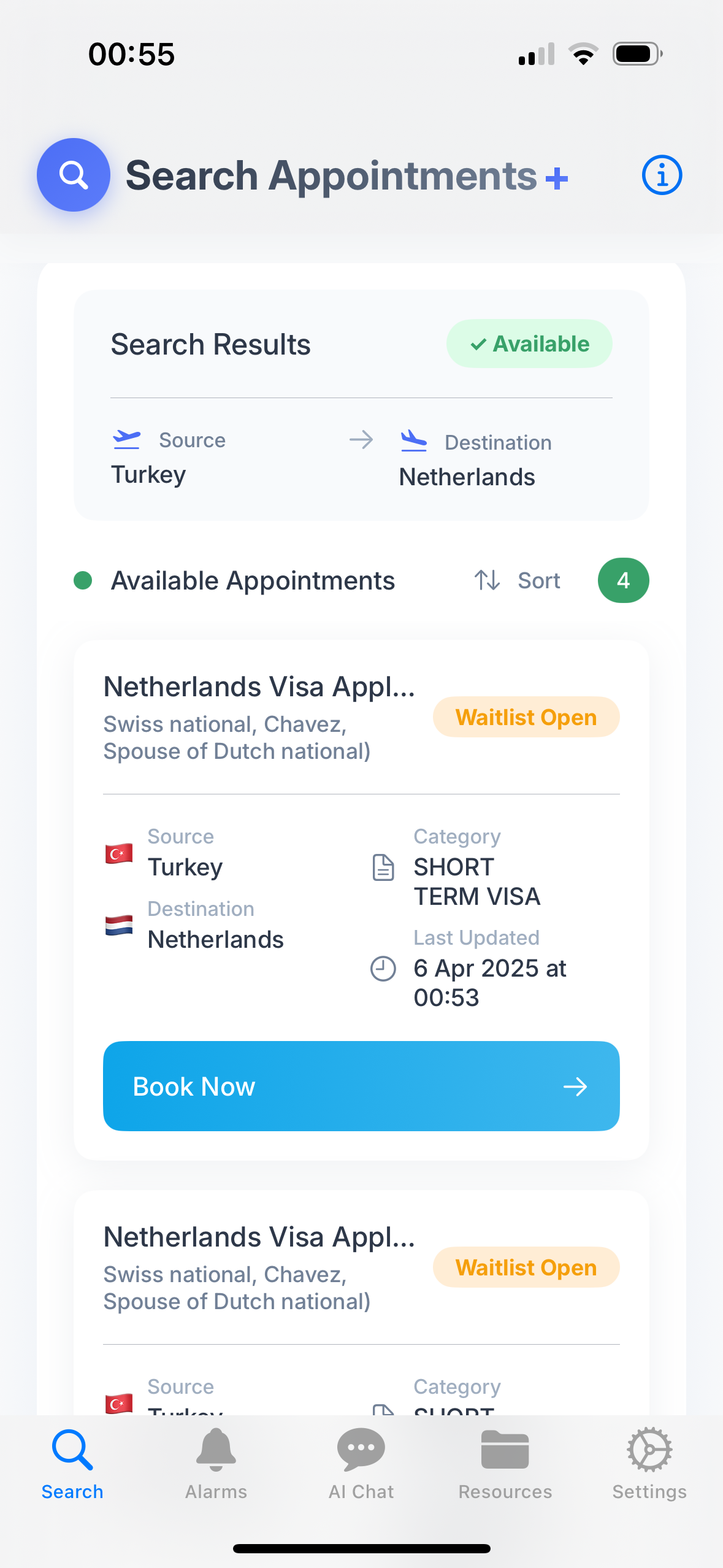Tap the Netherlands flag in first card
This screenshot has width=723, height=1568.
point(119,925)
